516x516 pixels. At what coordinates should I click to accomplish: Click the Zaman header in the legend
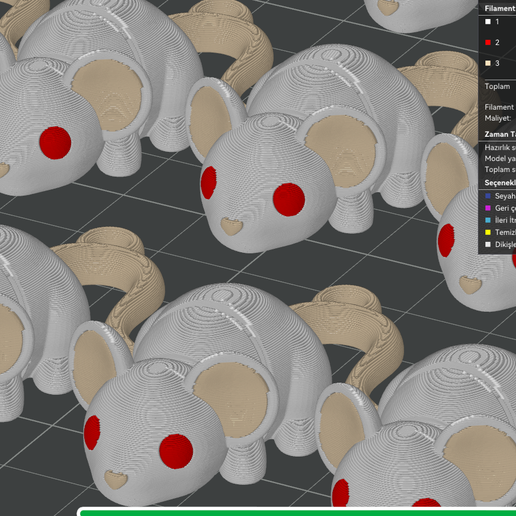click(x=500, y=134)
